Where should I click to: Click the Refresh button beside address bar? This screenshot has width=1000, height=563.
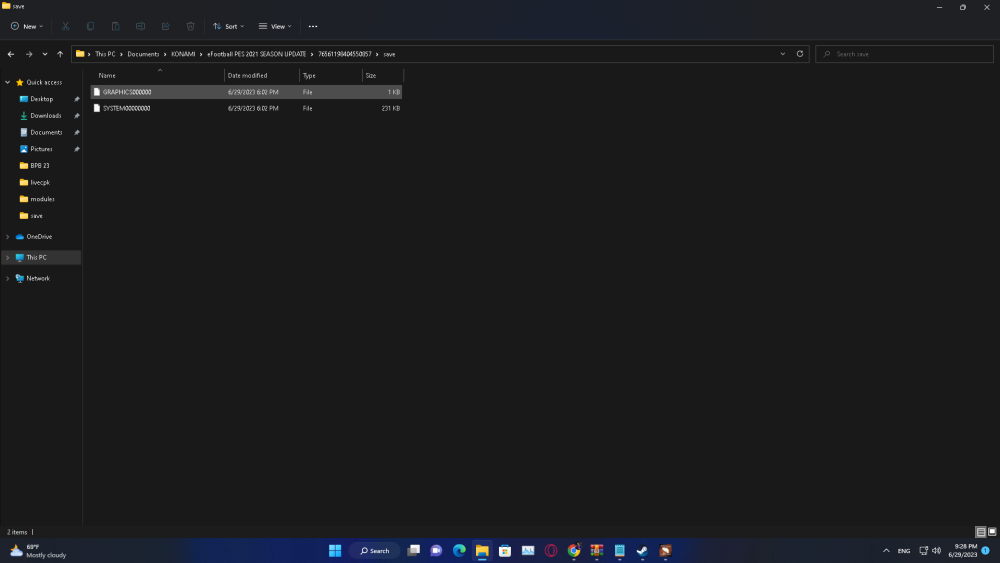pos(800,54)
